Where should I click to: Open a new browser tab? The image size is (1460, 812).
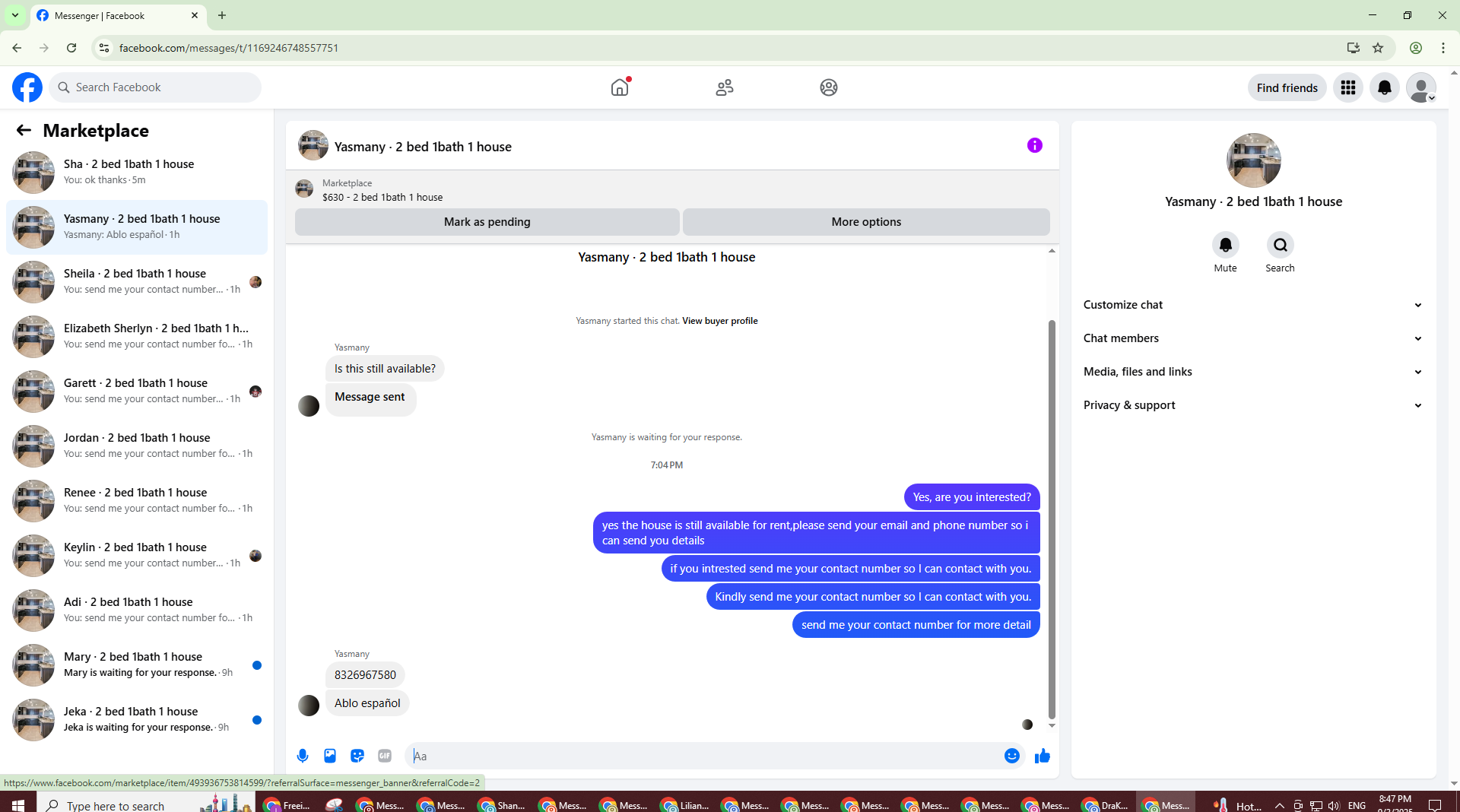[222, 15]
